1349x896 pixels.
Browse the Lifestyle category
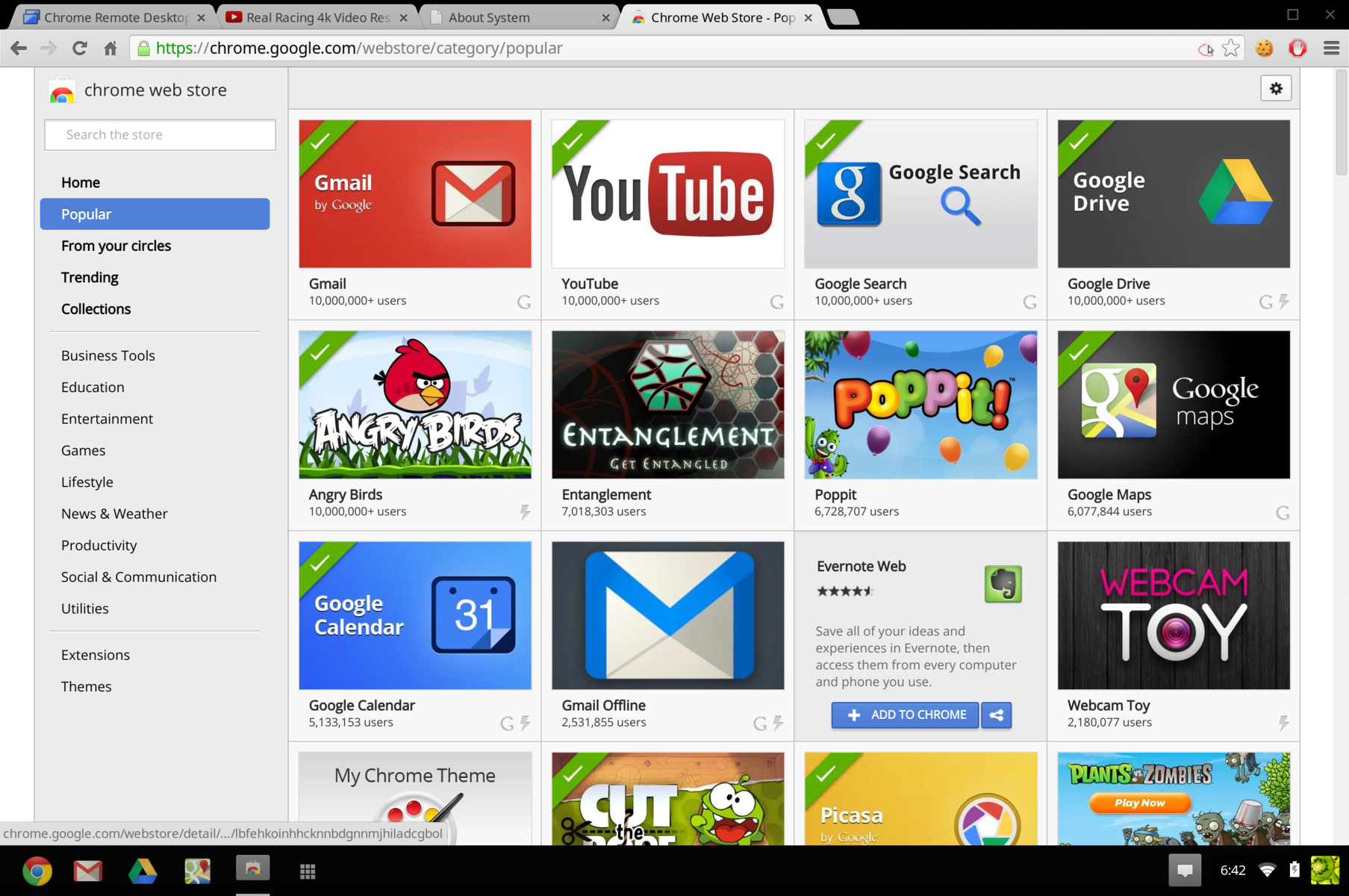tap(87, 482)
